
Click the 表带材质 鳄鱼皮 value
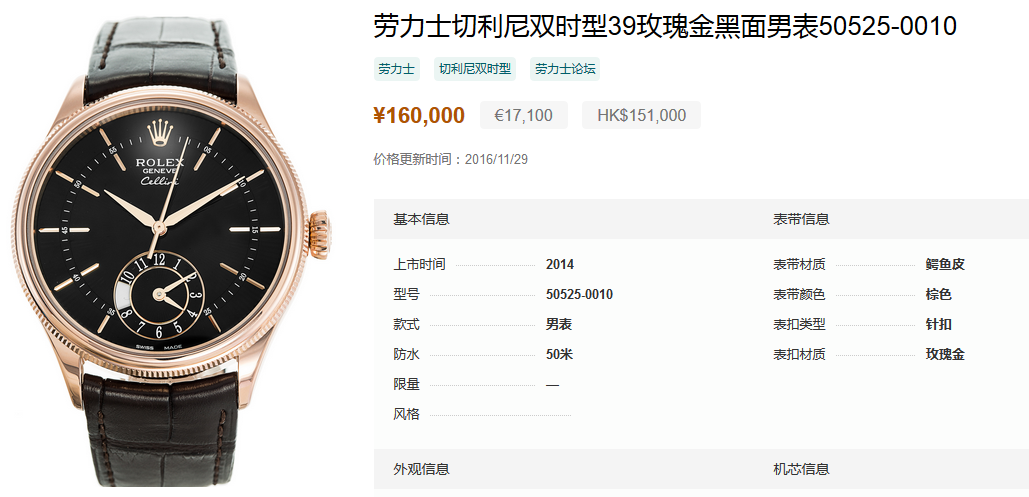click(945, 265)
